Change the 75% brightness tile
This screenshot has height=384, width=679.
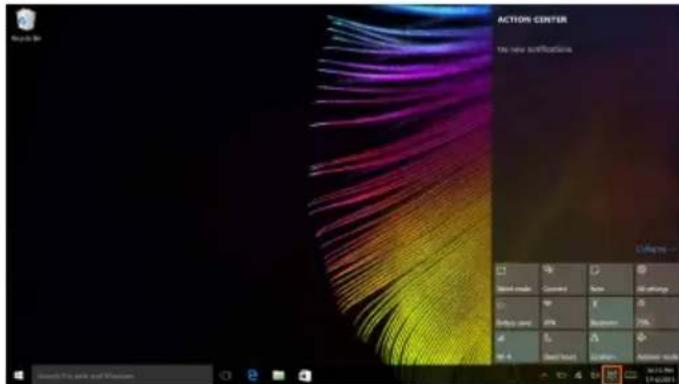[x=656, y=313]
